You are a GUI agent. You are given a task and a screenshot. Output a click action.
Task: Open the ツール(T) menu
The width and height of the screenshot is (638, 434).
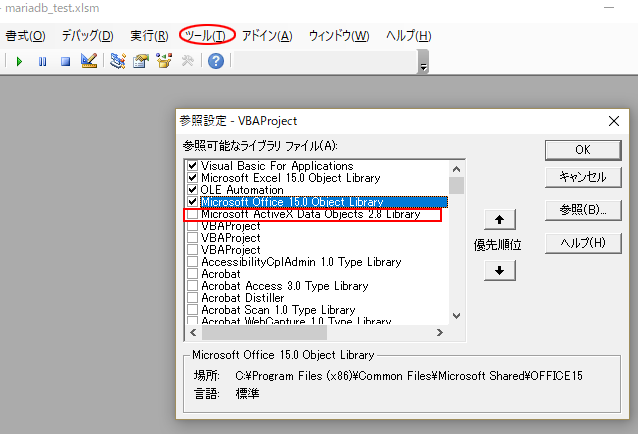click(x=208, y=35)
